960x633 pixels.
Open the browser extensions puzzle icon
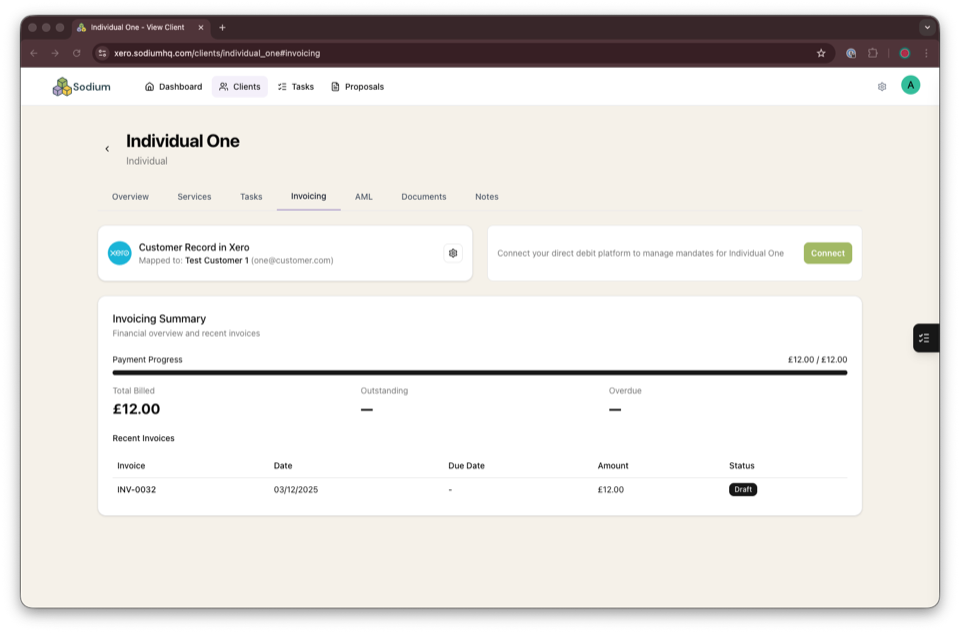[871, 52]
